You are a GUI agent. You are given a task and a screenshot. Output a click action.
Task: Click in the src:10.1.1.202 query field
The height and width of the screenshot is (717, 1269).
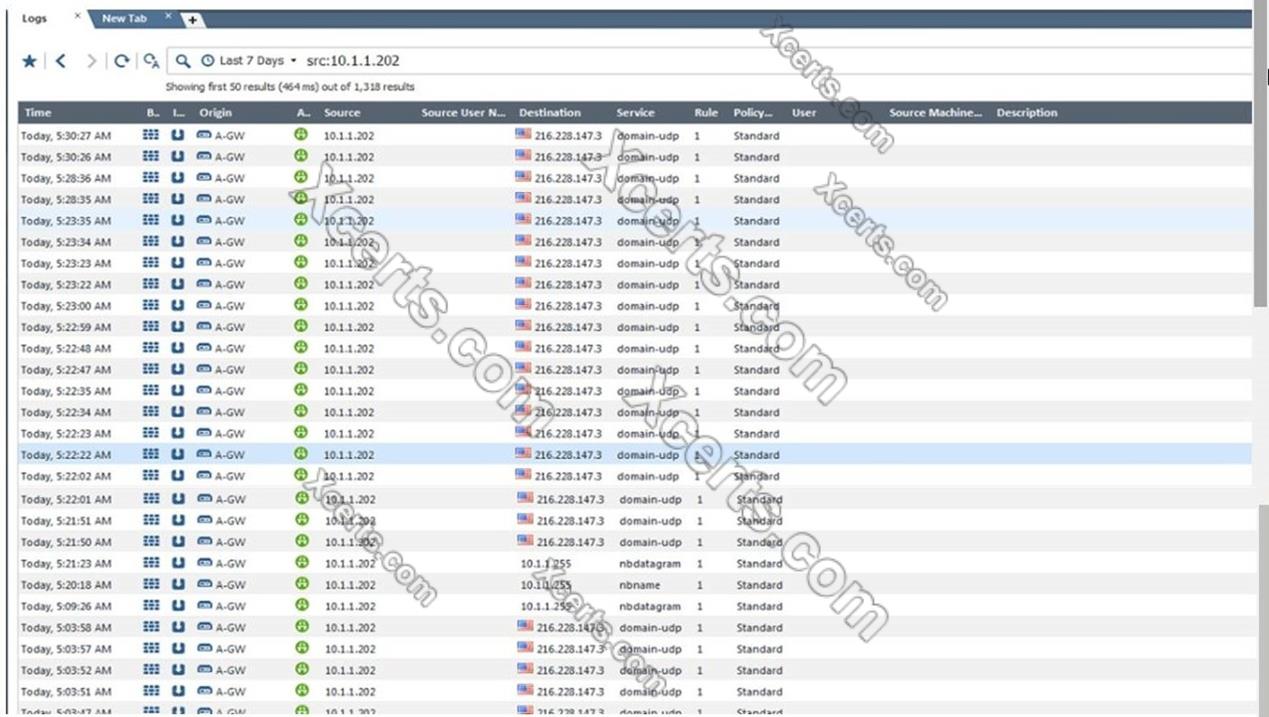tap(600, 61)
